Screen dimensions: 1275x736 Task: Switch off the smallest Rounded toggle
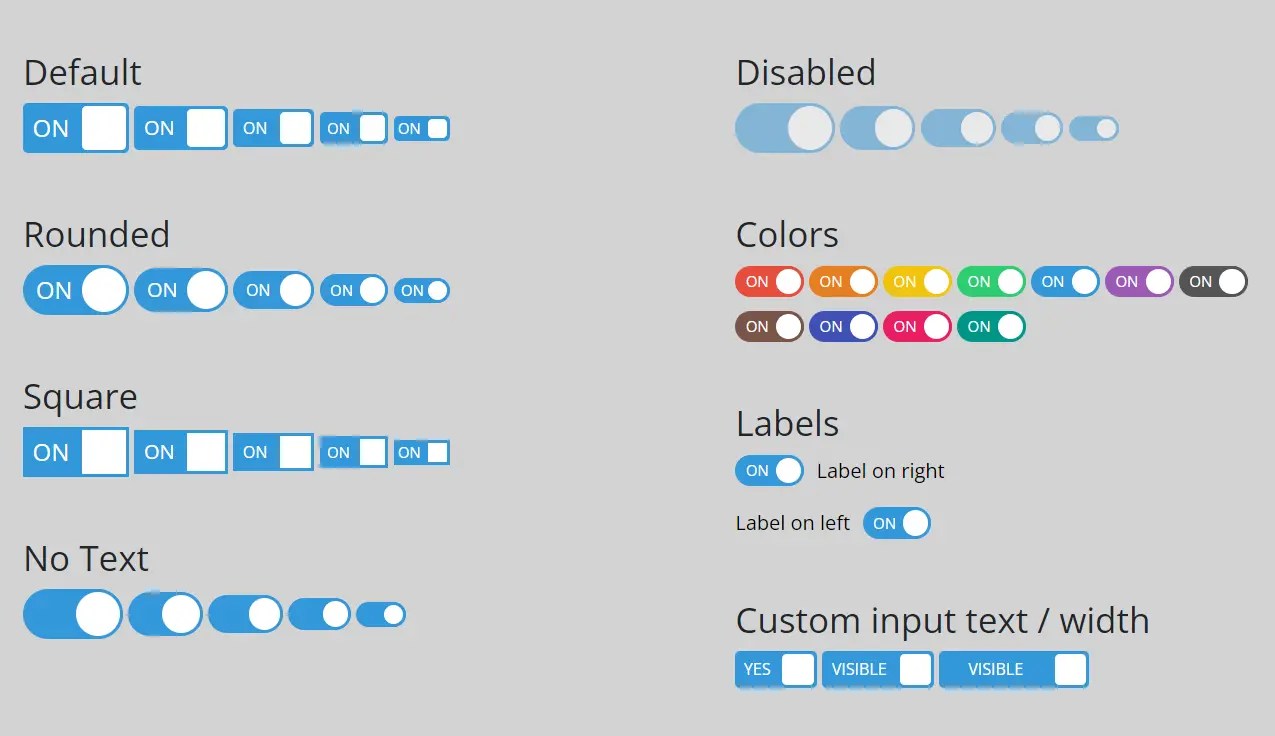(421, 290)
